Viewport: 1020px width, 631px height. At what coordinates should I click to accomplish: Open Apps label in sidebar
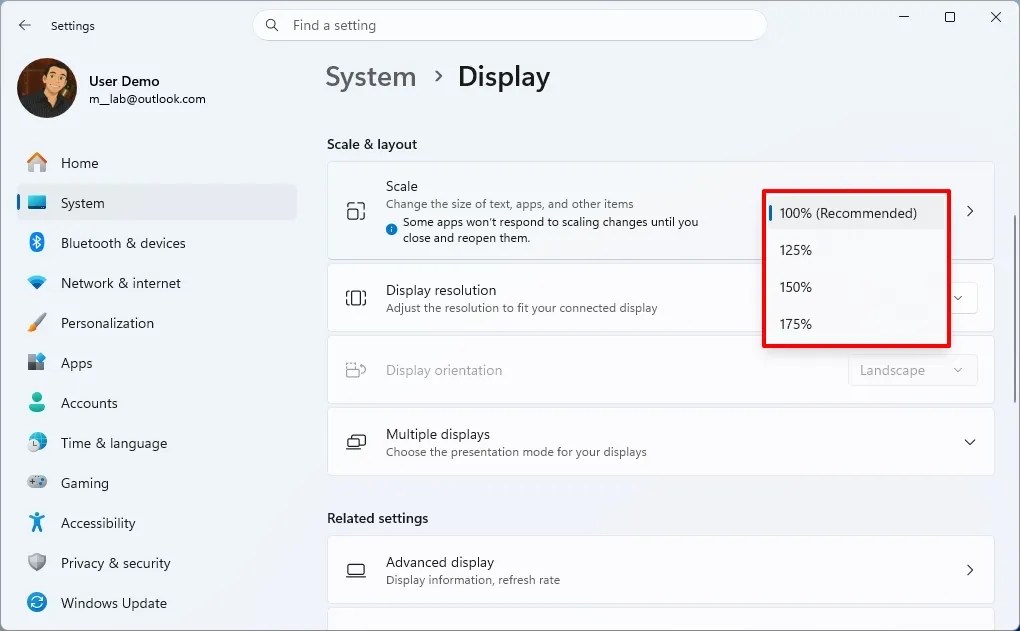pyautogui.click(x=77, y=363)
